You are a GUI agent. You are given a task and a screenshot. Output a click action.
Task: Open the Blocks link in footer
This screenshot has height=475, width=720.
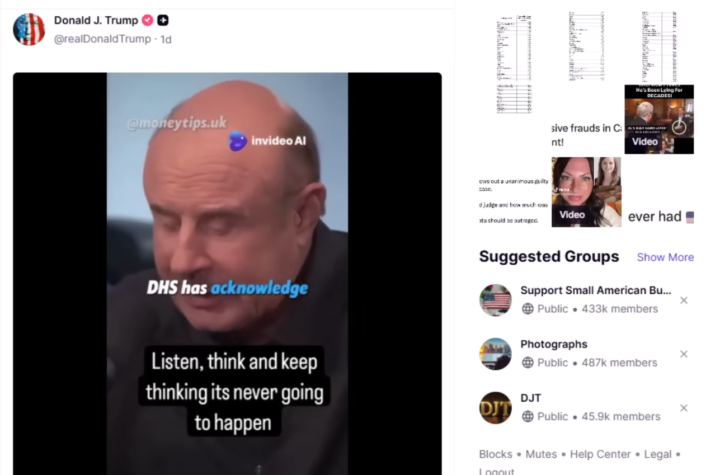click(x=495, y=454)
